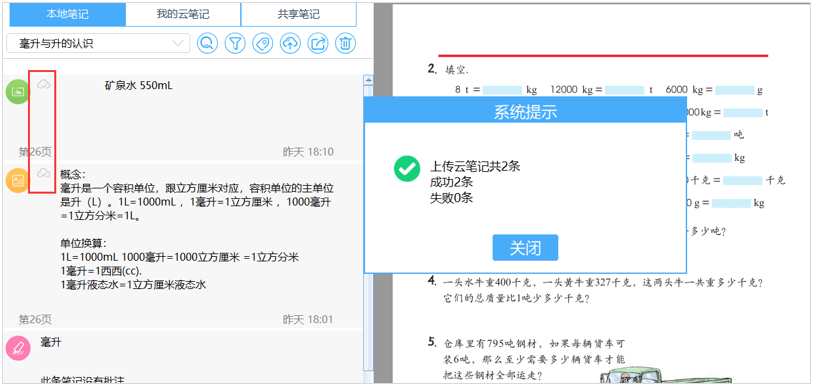The width and height of the screenshot is (816, 388).
Task: Open the 共享笔记 tab
Action: [x=299, y=15]
